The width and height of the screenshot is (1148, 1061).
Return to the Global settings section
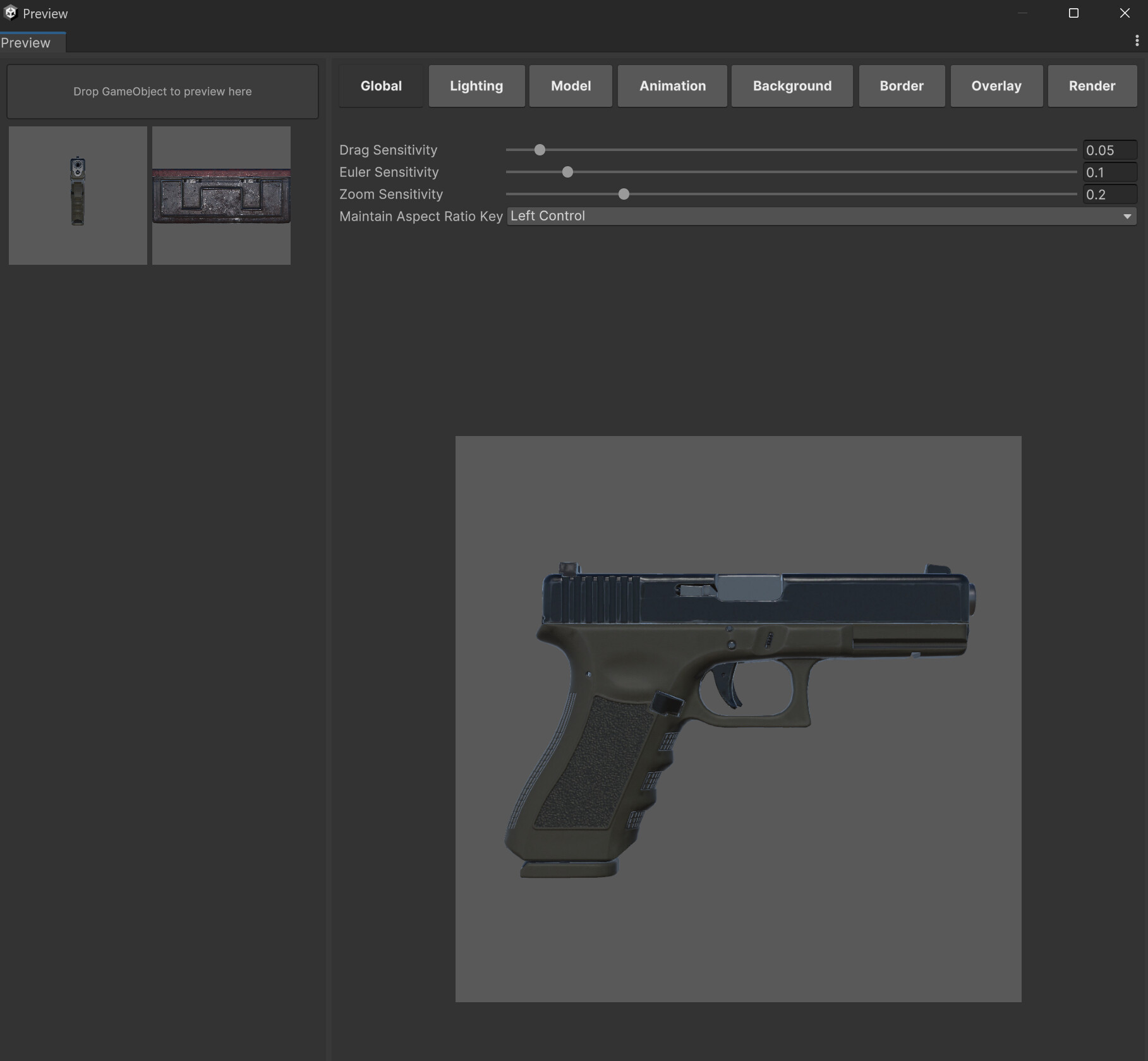380,86
